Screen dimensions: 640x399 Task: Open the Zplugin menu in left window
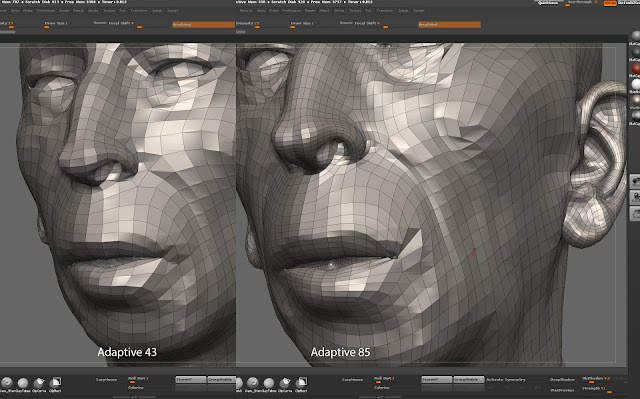(x=157, y=11)
